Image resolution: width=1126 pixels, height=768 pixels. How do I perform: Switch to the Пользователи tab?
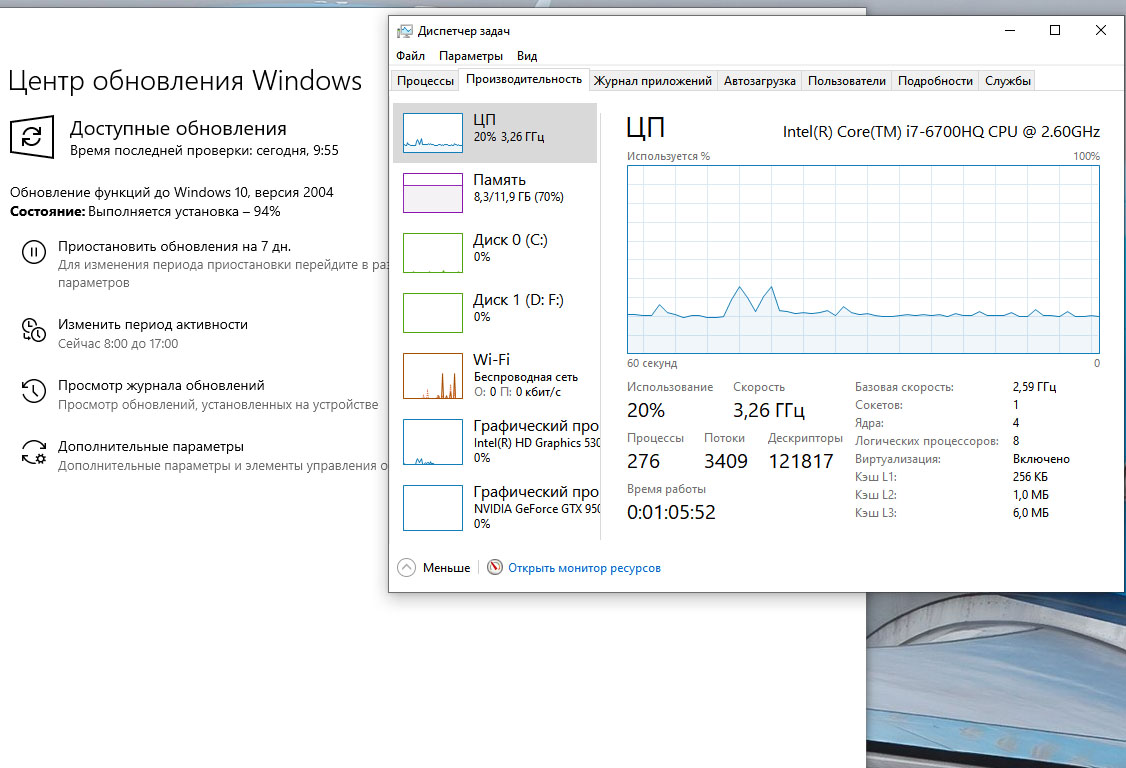pyautogui.click(x=847, y=80)
